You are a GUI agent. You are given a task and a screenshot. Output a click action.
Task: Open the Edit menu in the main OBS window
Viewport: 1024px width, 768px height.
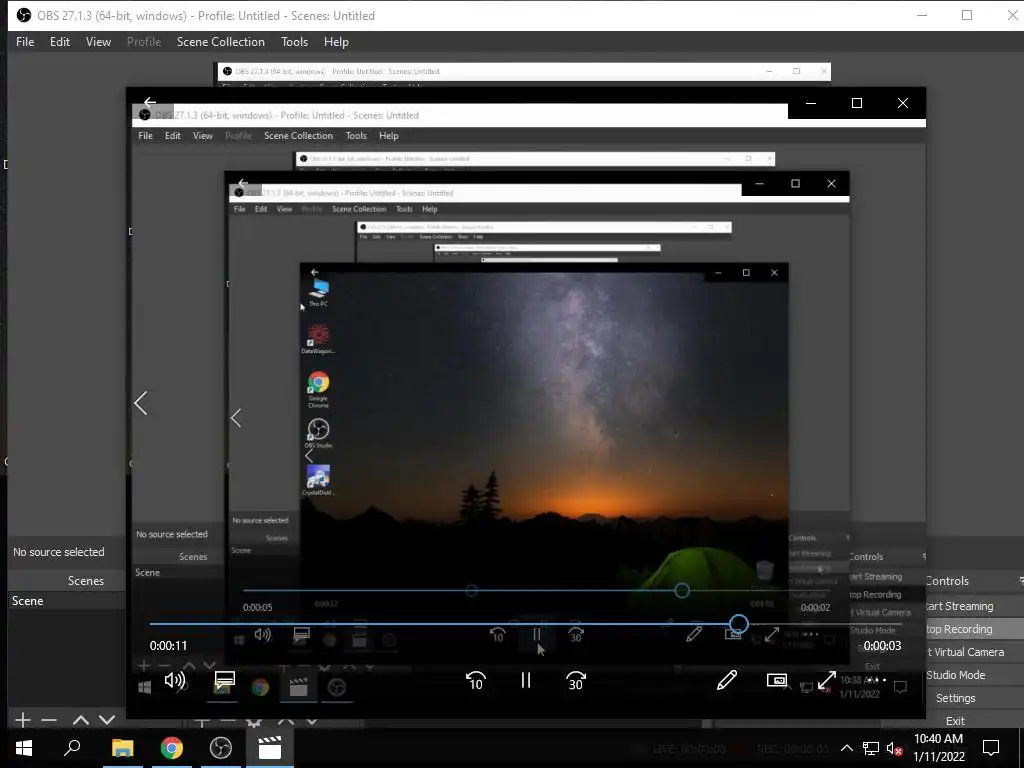59,42
